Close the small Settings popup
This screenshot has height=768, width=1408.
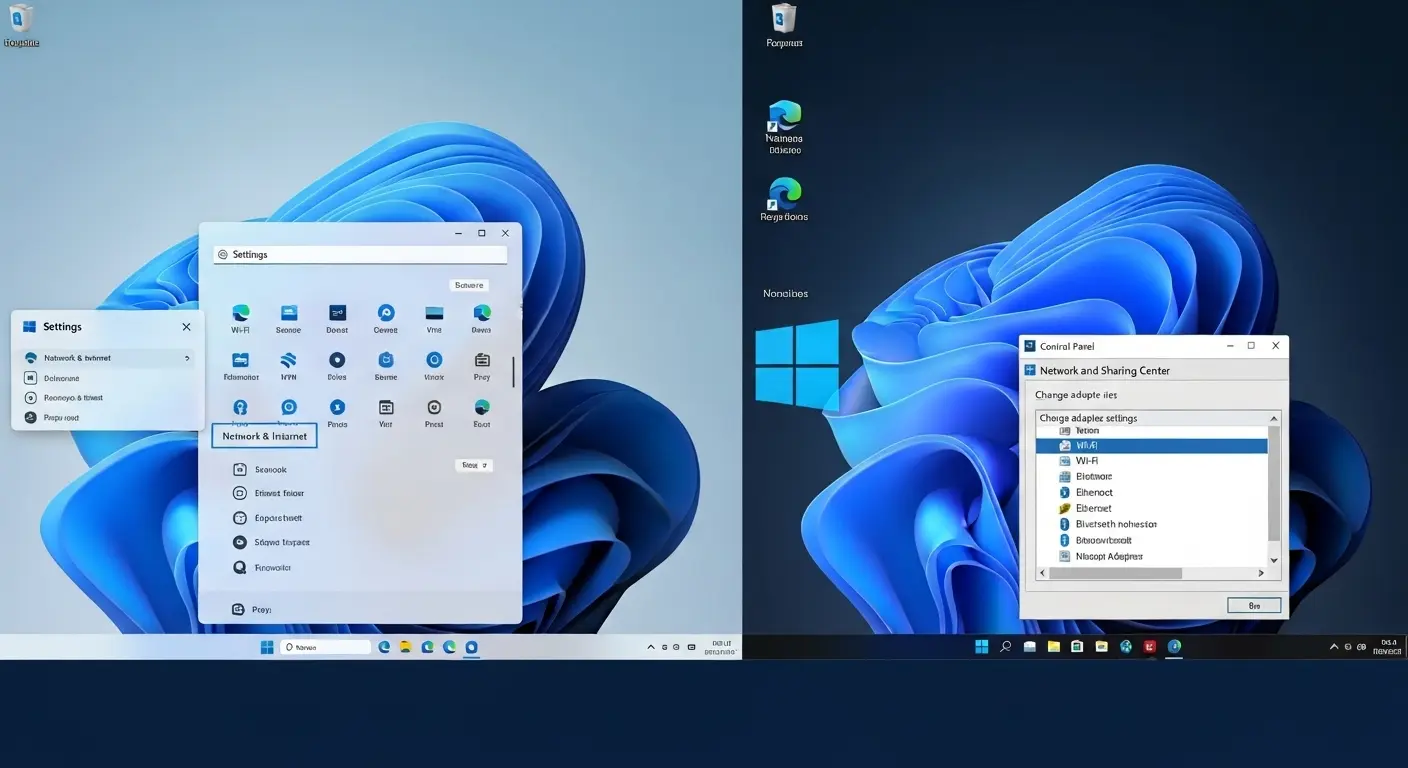186,327
